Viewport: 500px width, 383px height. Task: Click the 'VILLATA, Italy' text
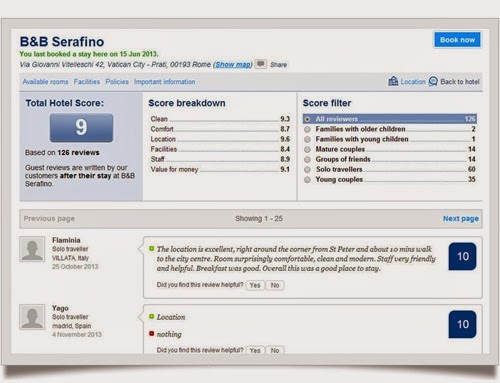click(x=70, y=258)
